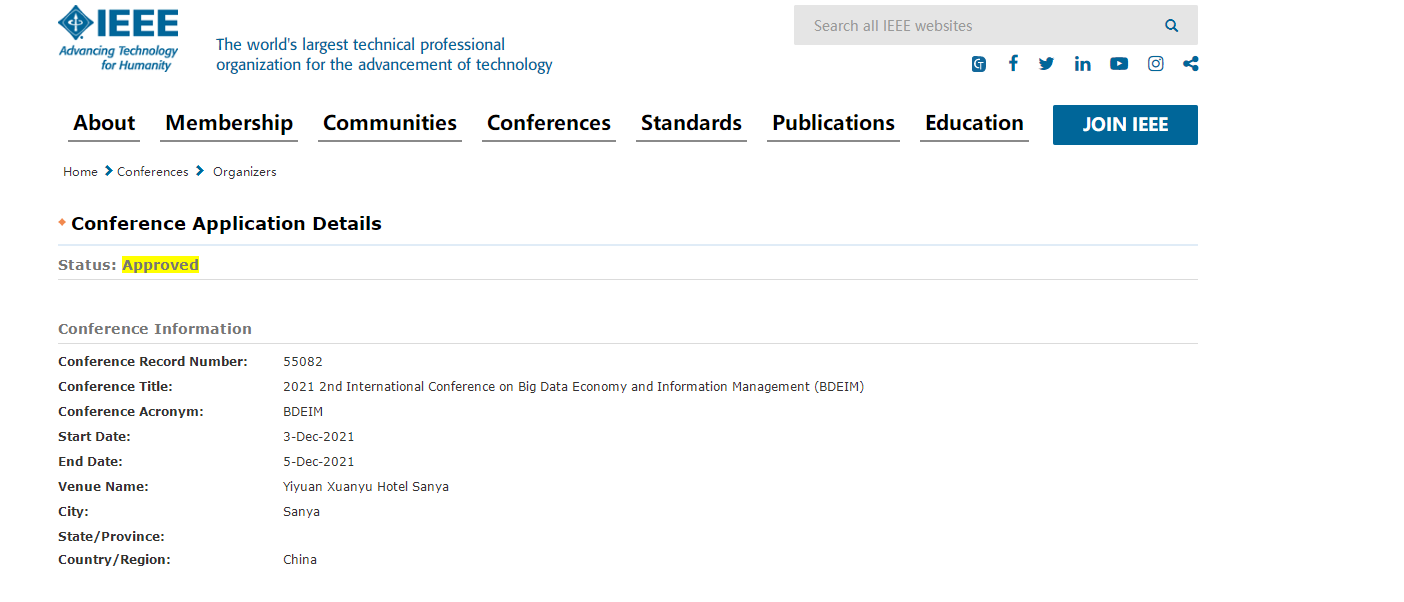Open the Publications menu
Screen dimensions: 1404x602
[x=833, y=123]
